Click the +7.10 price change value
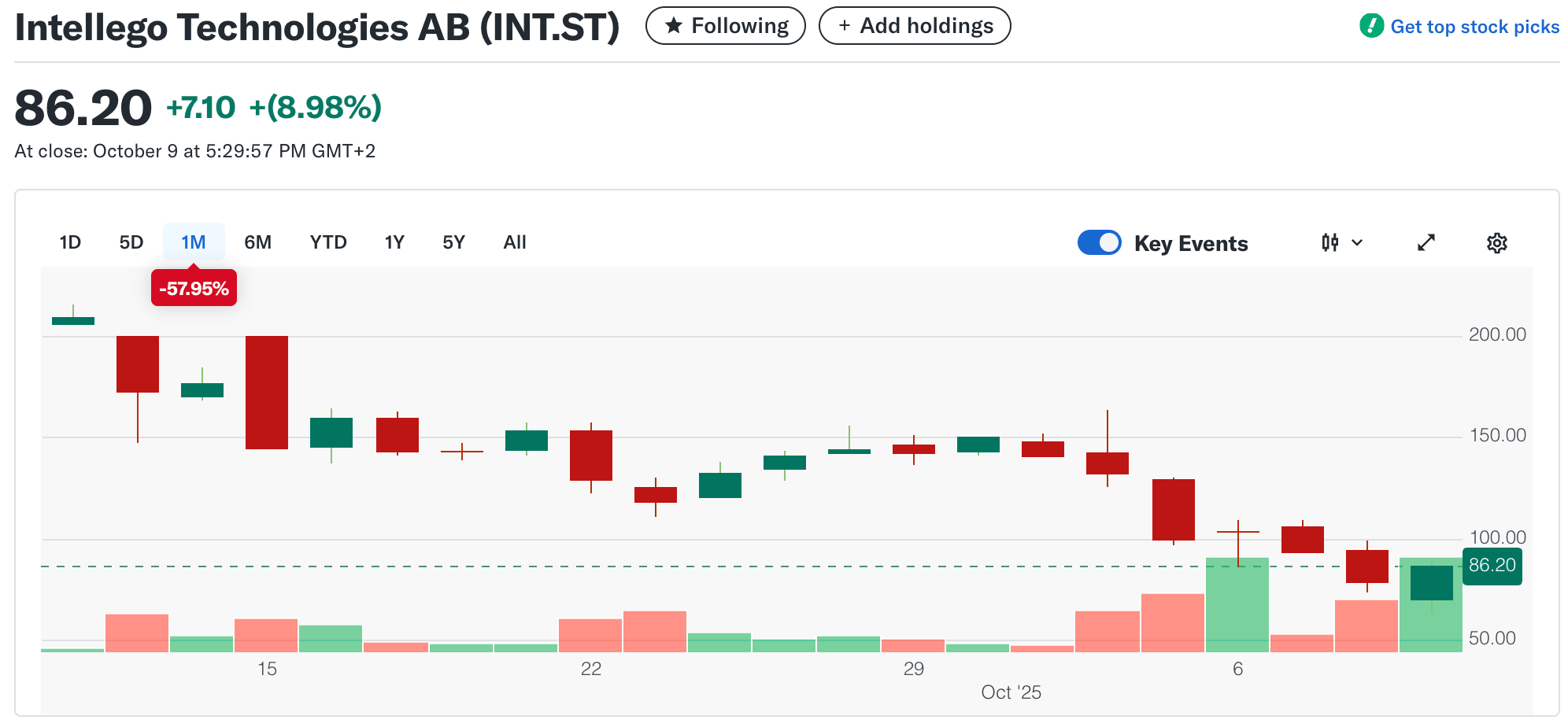Screen dimensions: 1568x727 (x=201, y=107)
